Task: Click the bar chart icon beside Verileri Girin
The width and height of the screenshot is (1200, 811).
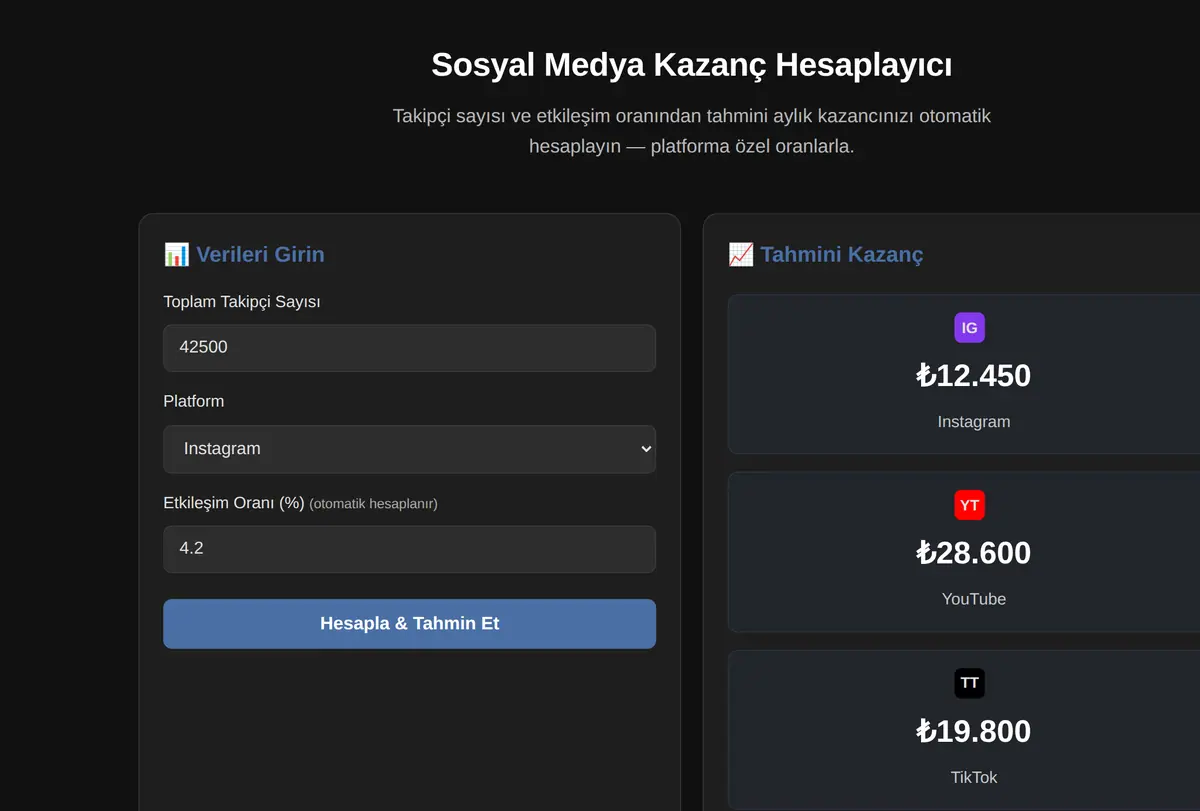Action: pos(177,254)
